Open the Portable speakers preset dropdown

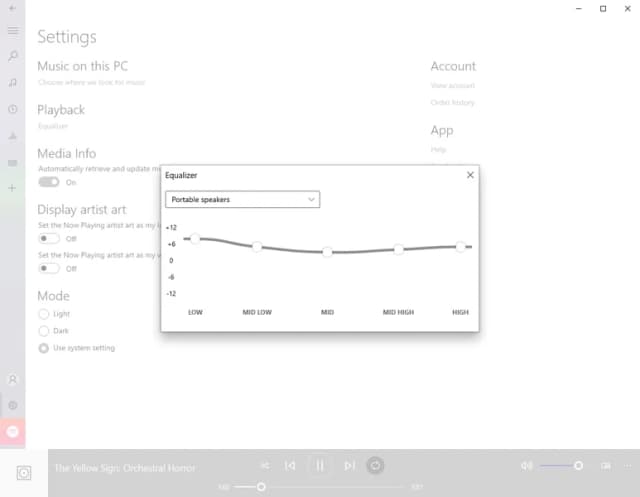[242, 200]
